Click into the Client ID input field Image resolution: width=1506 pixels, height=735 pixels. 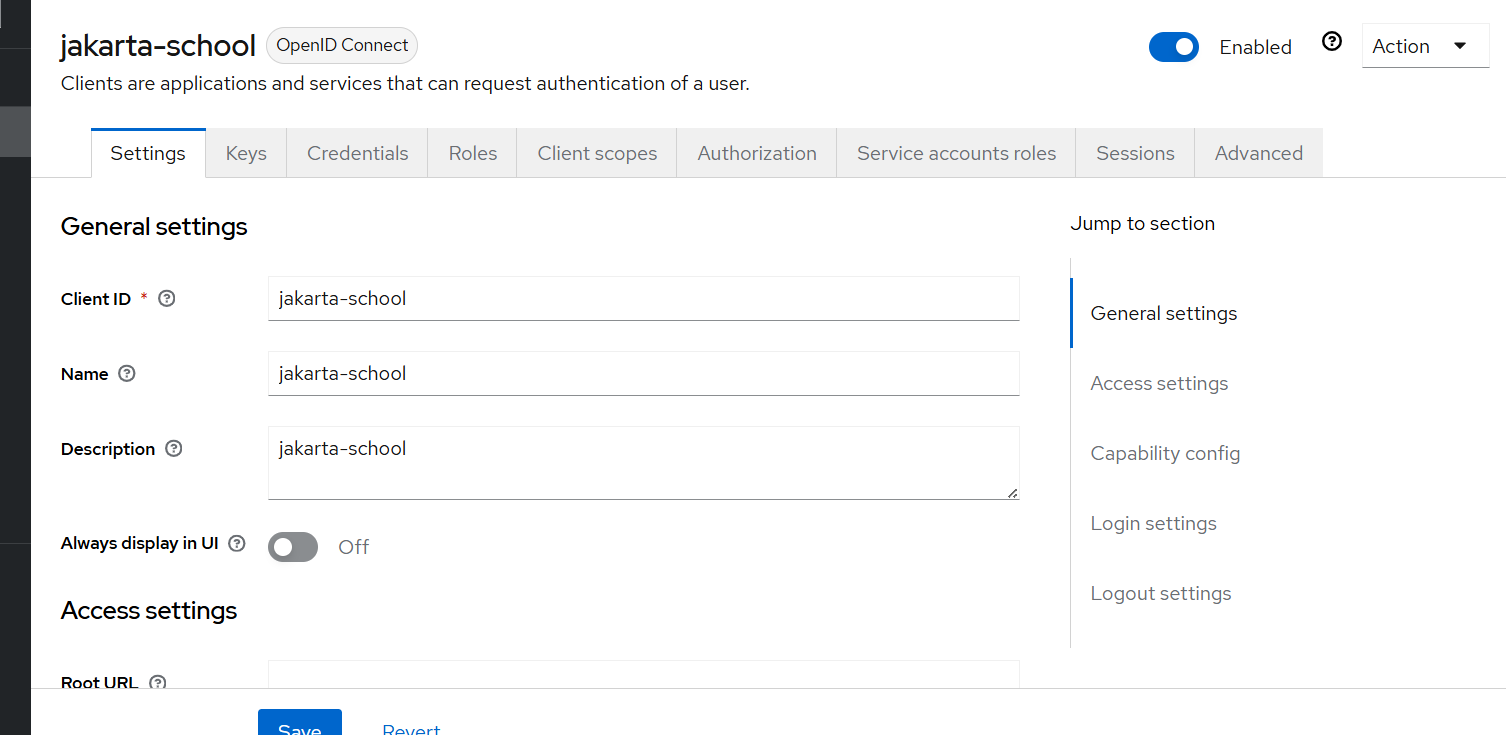coord(644,298)
